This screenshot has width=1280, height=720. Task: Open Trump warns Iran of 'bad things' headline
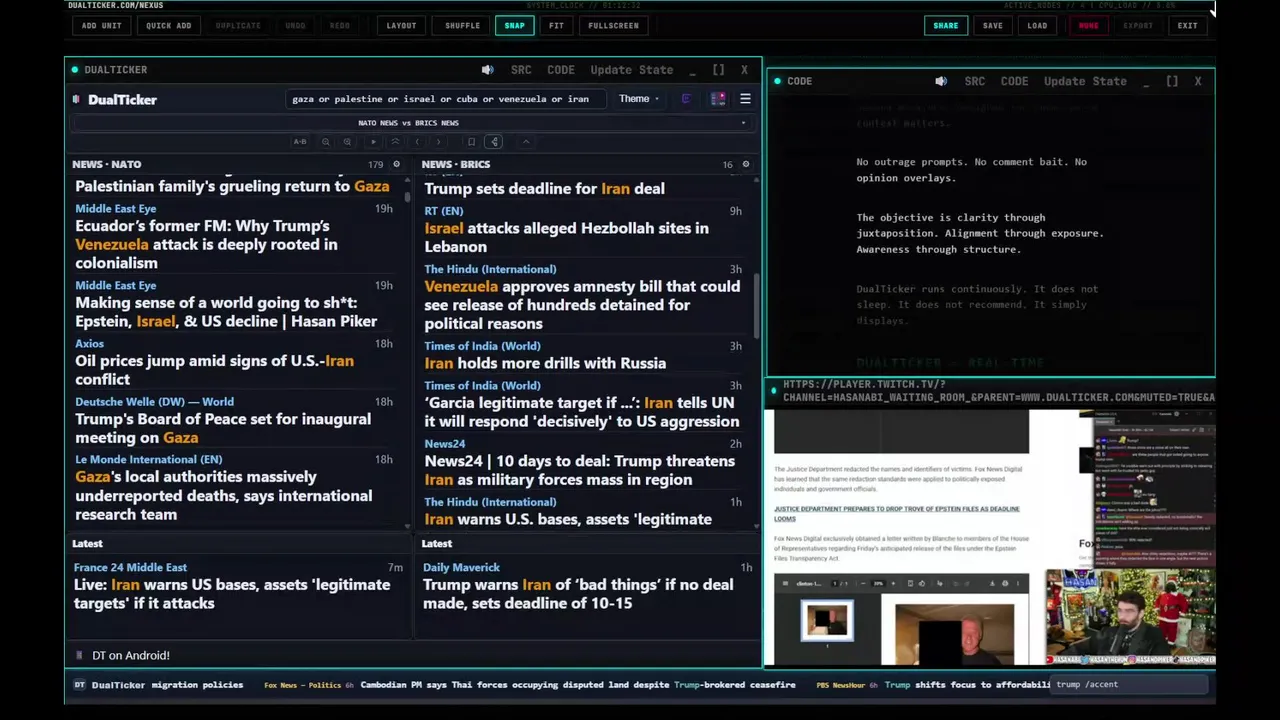[578, 594]
